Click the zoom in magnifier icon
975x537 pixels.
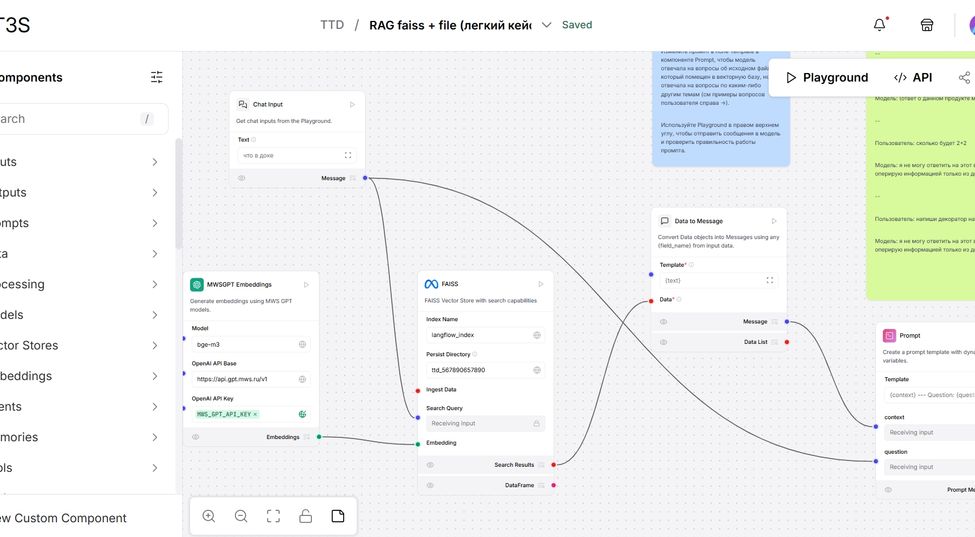(x=208, y=516)
